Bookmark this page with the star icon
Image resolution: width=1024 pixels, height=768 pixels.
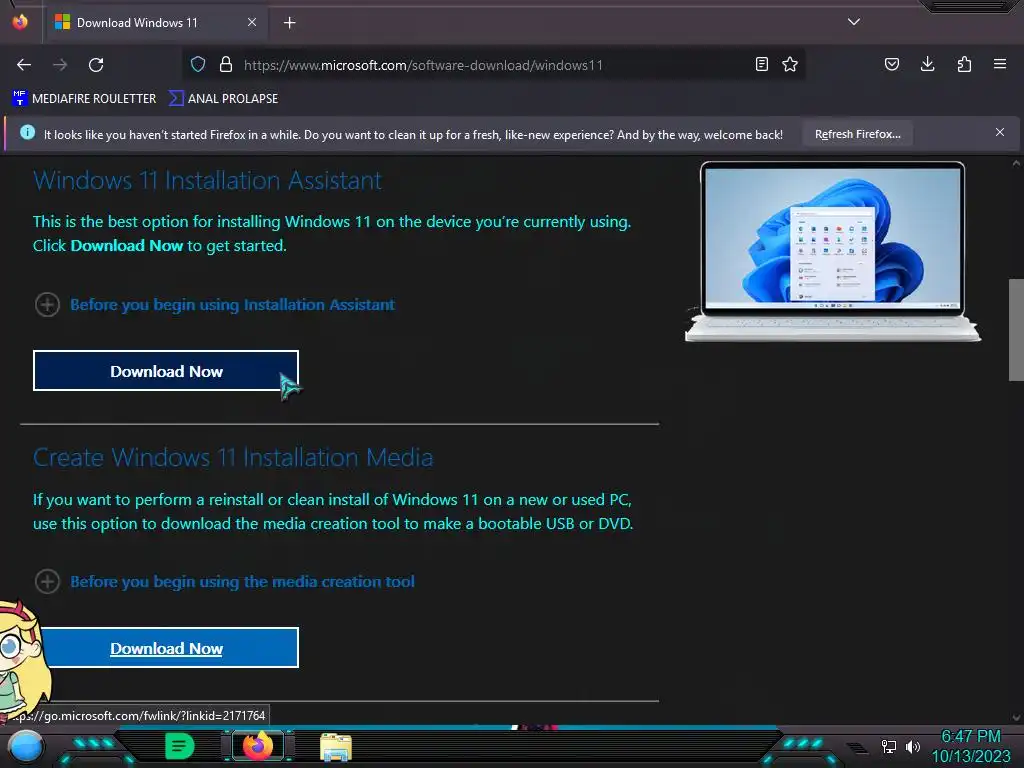[x=790, y=64]
